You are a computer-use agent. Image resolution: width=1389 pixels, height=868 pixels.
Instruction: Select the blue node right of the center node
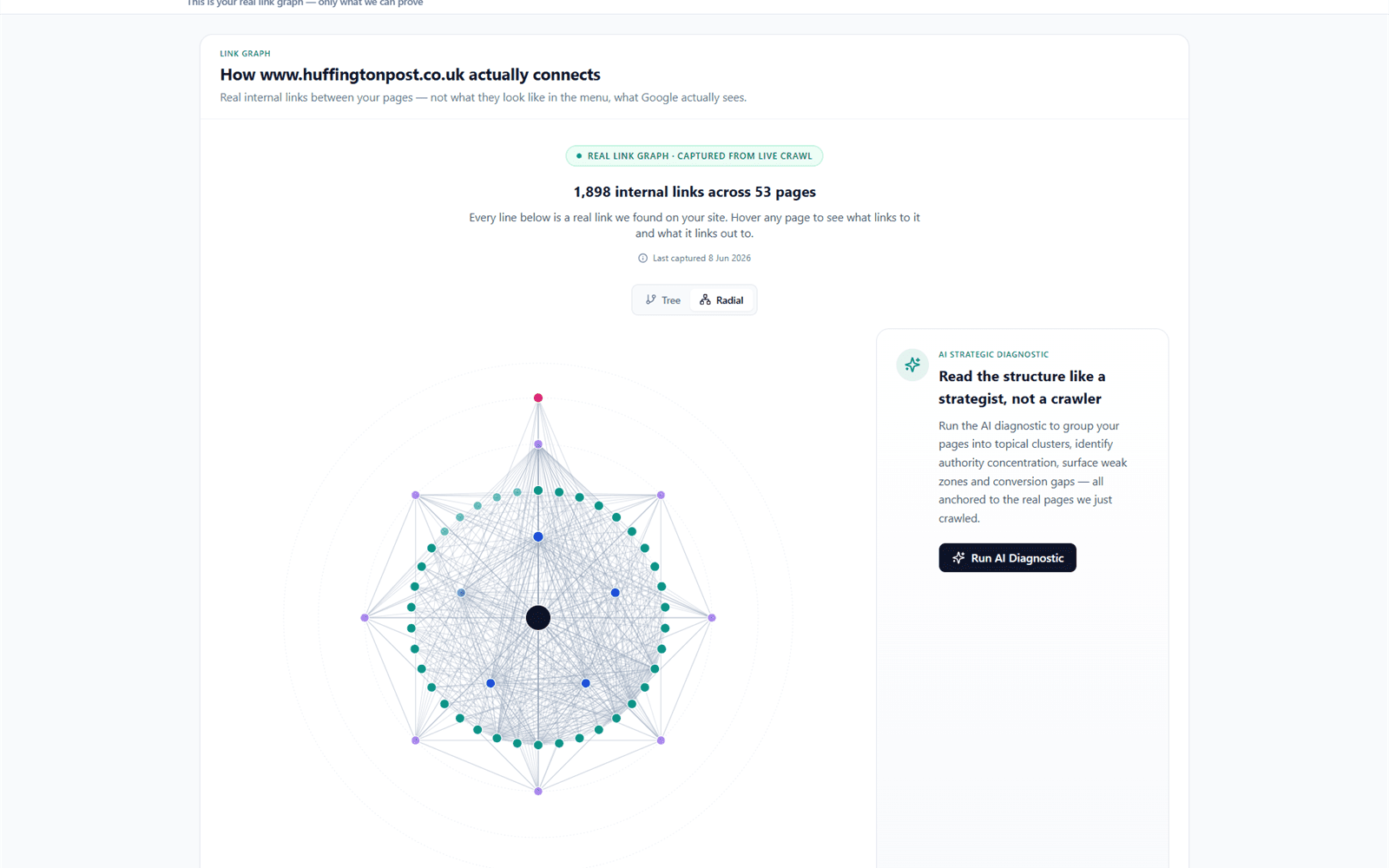click(x=615, y=593)
